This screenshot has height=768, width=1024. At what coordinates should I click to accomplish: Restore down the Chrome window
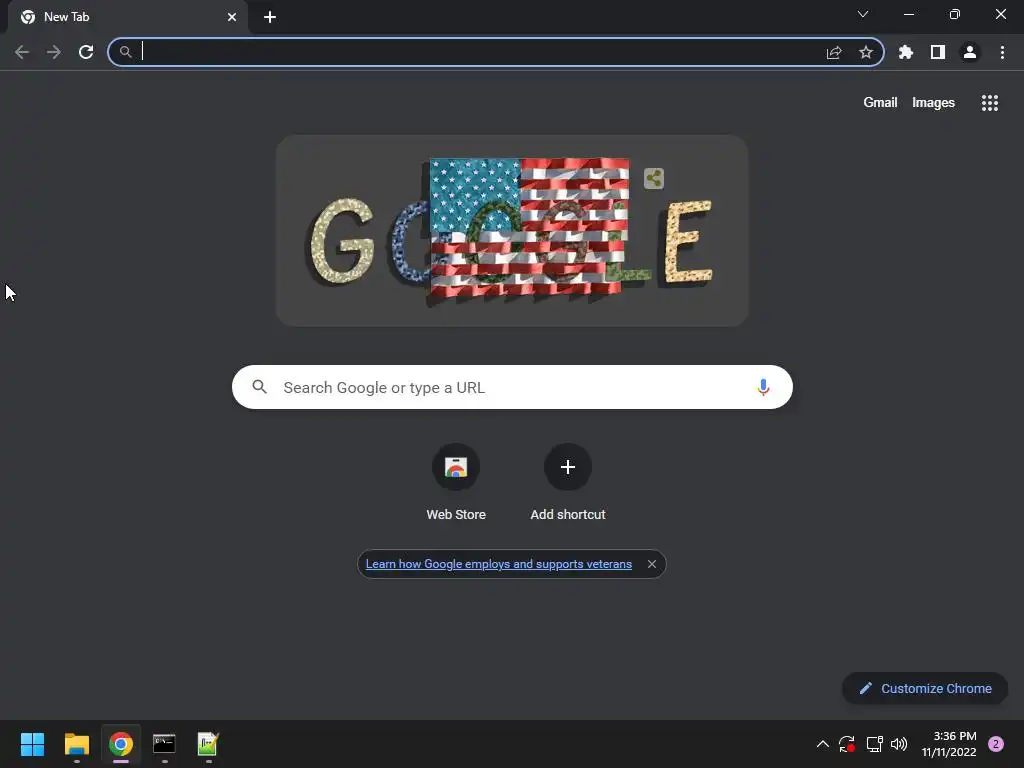pos(955,14)
